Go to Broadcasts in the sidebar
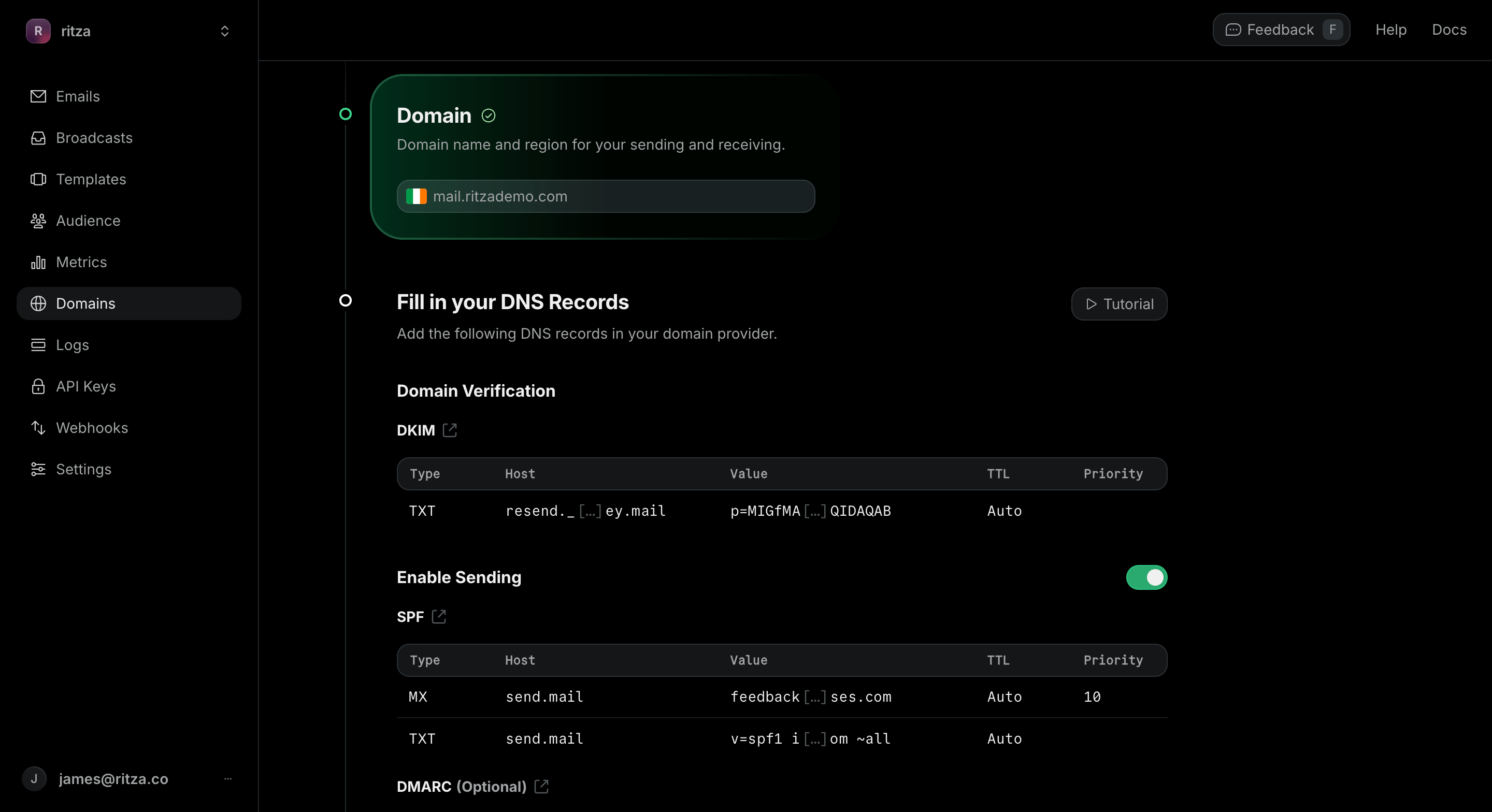Image resolution: width=1492 pixels, height=812 pixels. [x=94, y=138]
